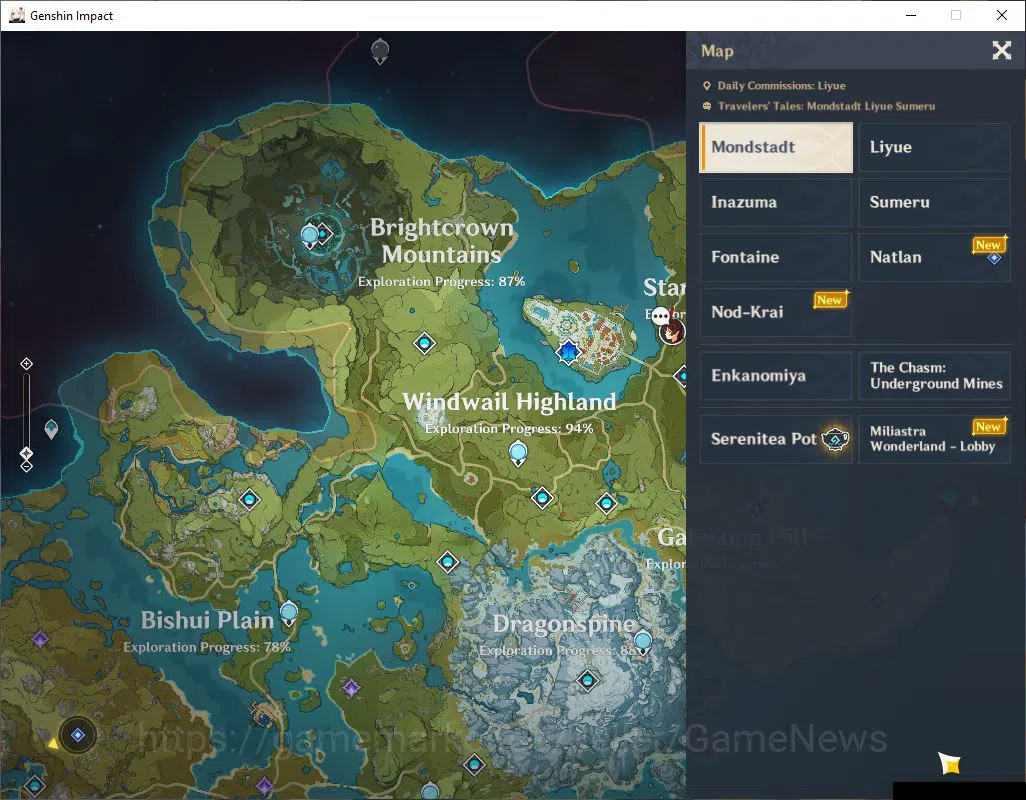Click the round quest navigation button with diamond

78,735
